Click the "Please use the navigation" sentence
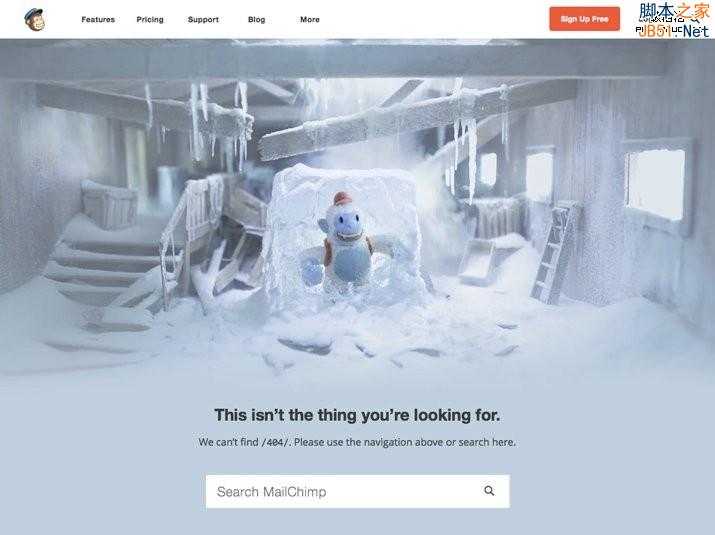This screenshot has width=715, height=535. click(405, 442)
